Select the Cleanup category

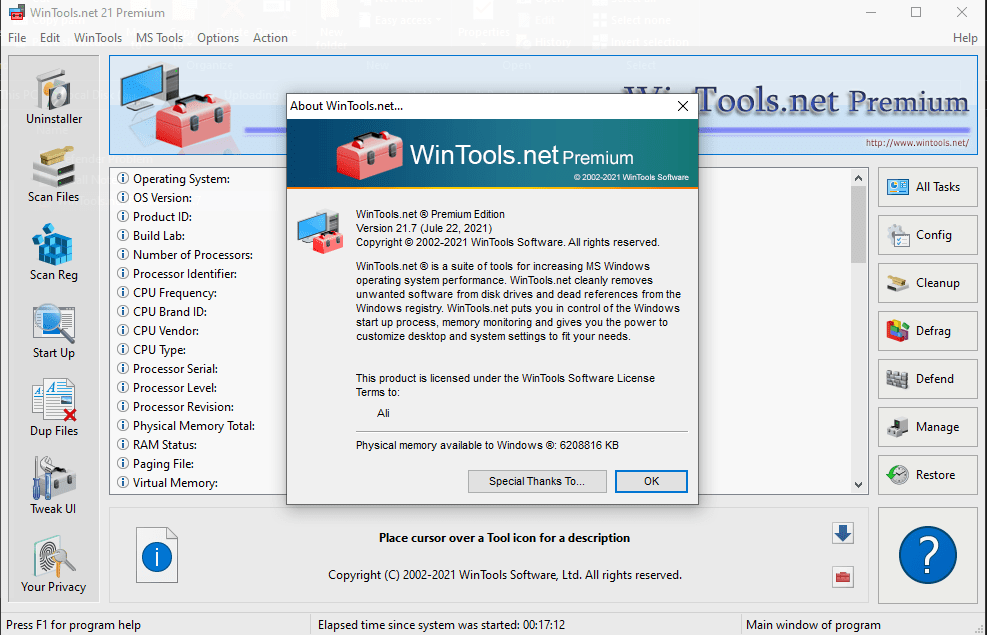927,283
